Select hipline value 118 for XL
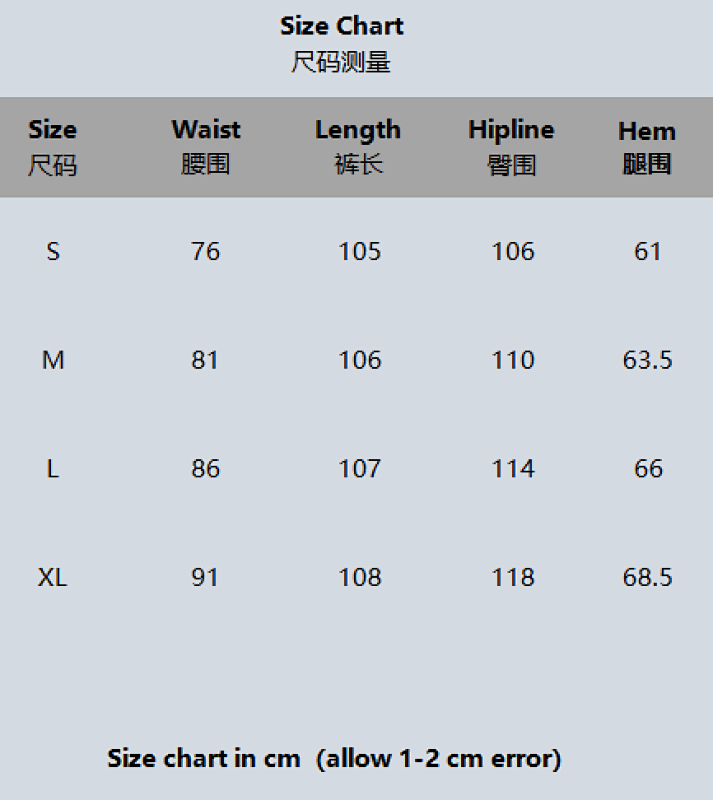The image size is (713, 800). (x=513, y=578)
